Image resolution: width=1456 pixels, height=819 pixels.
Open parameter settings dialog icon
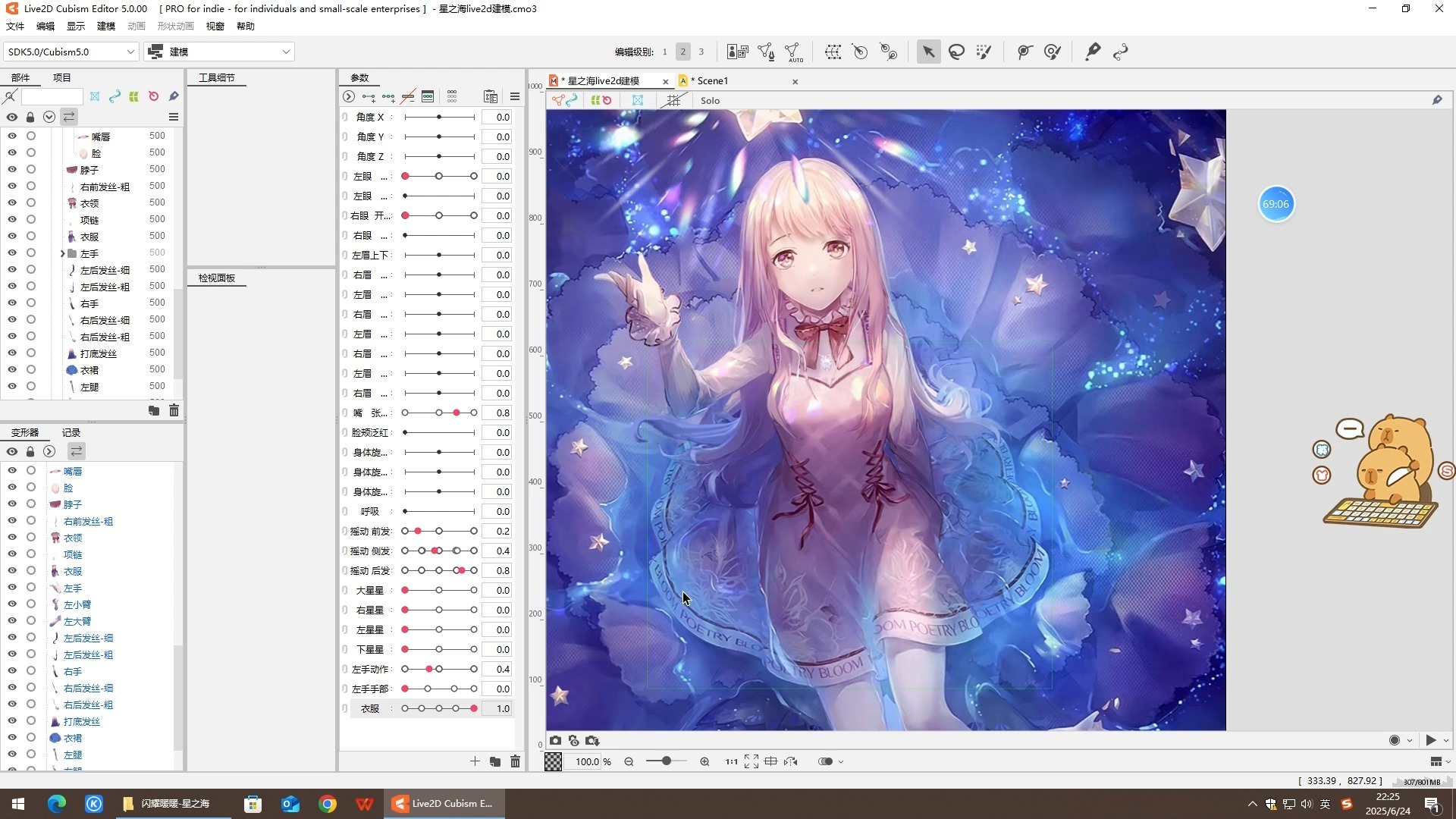(x=428, y=96)
